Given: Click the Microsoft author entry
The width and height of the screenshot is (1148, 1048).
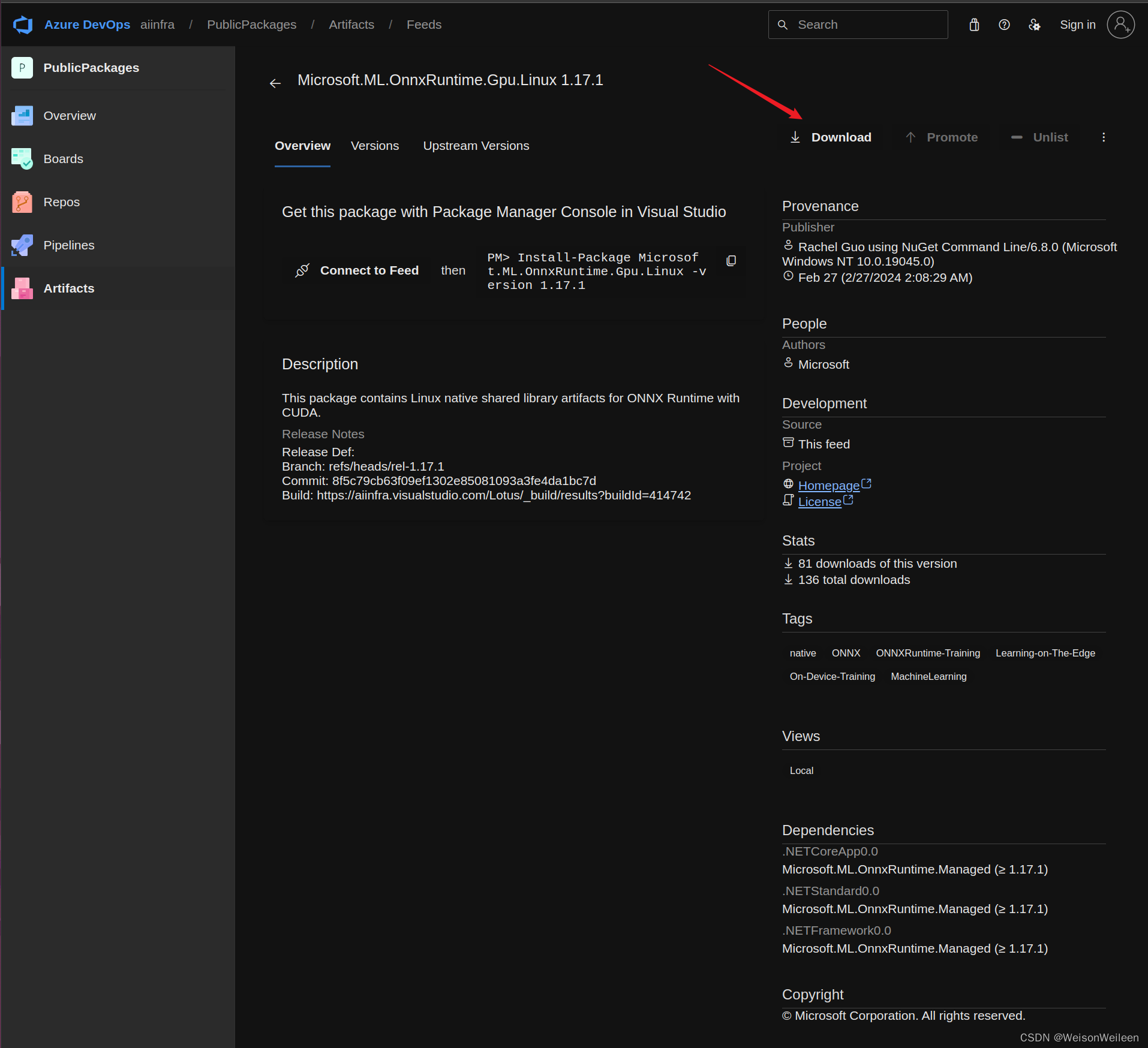Looking at the screenshot, I should pos(824,365).
